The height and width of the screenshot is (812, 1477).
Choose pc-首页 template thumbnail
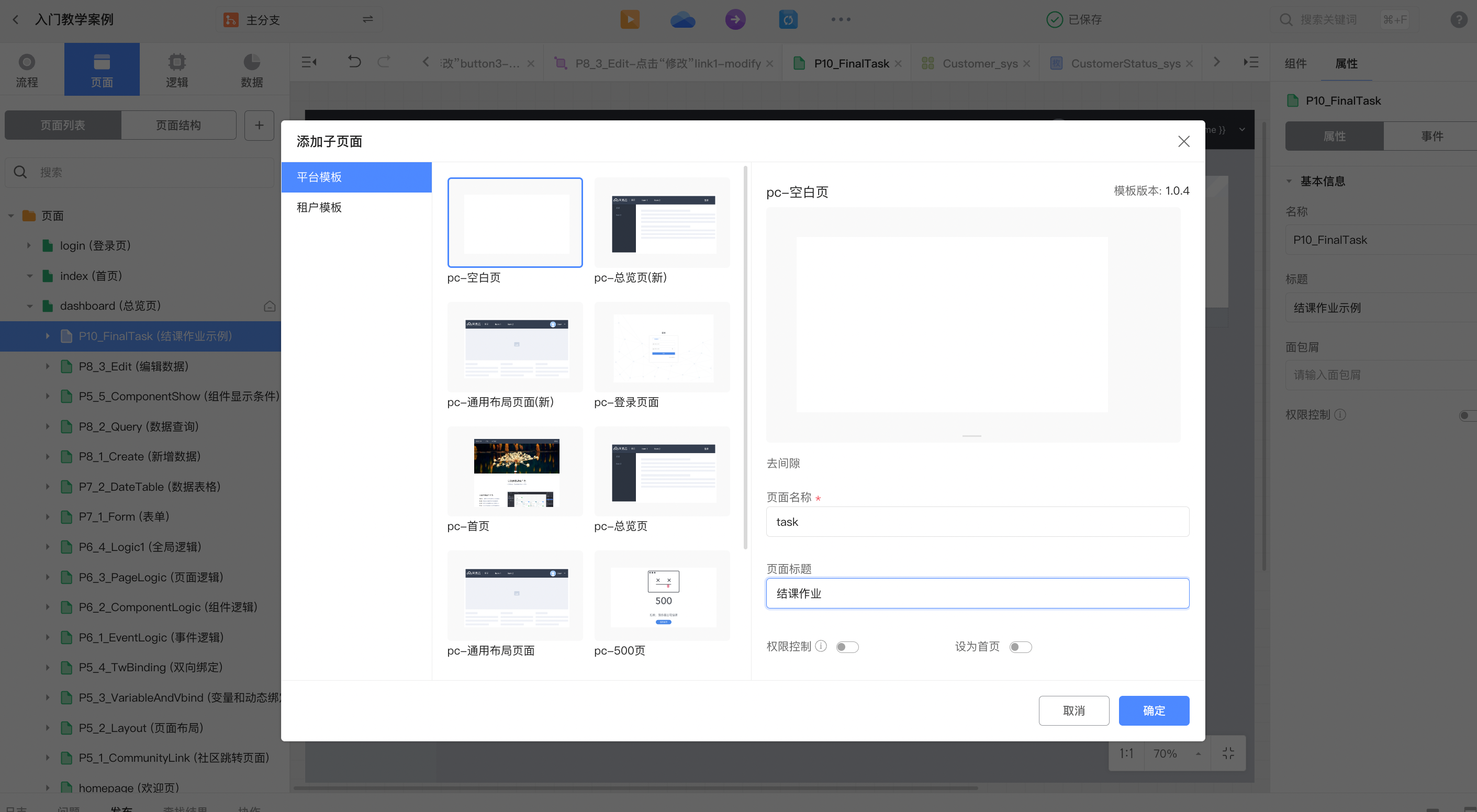pos(515,471)
